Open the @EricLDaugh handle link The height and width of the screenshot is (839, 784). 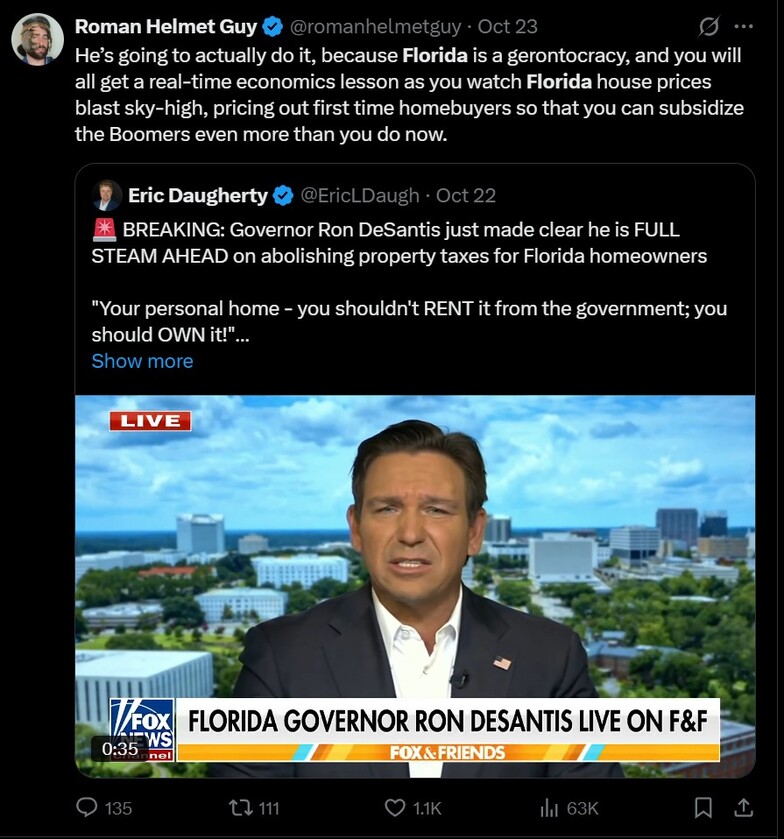point(360,195)
